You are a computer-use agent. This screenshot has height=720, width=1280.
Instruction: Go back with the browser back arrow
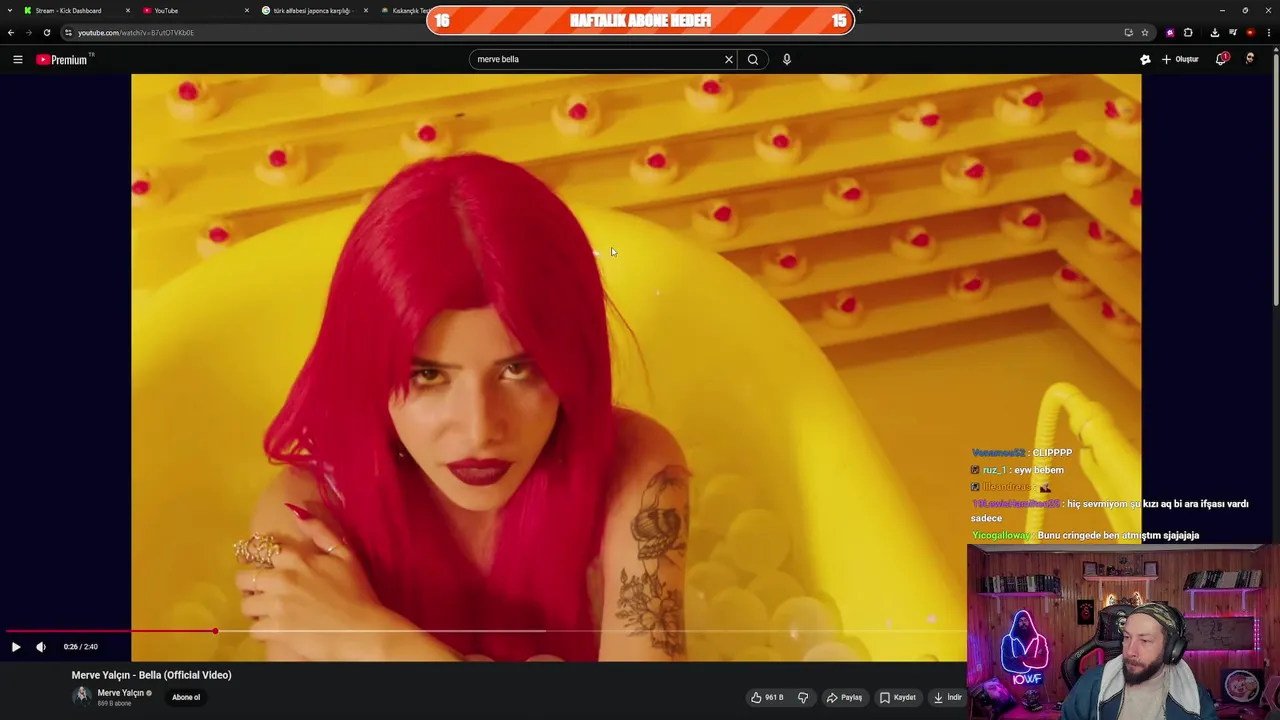click(11, 32)
